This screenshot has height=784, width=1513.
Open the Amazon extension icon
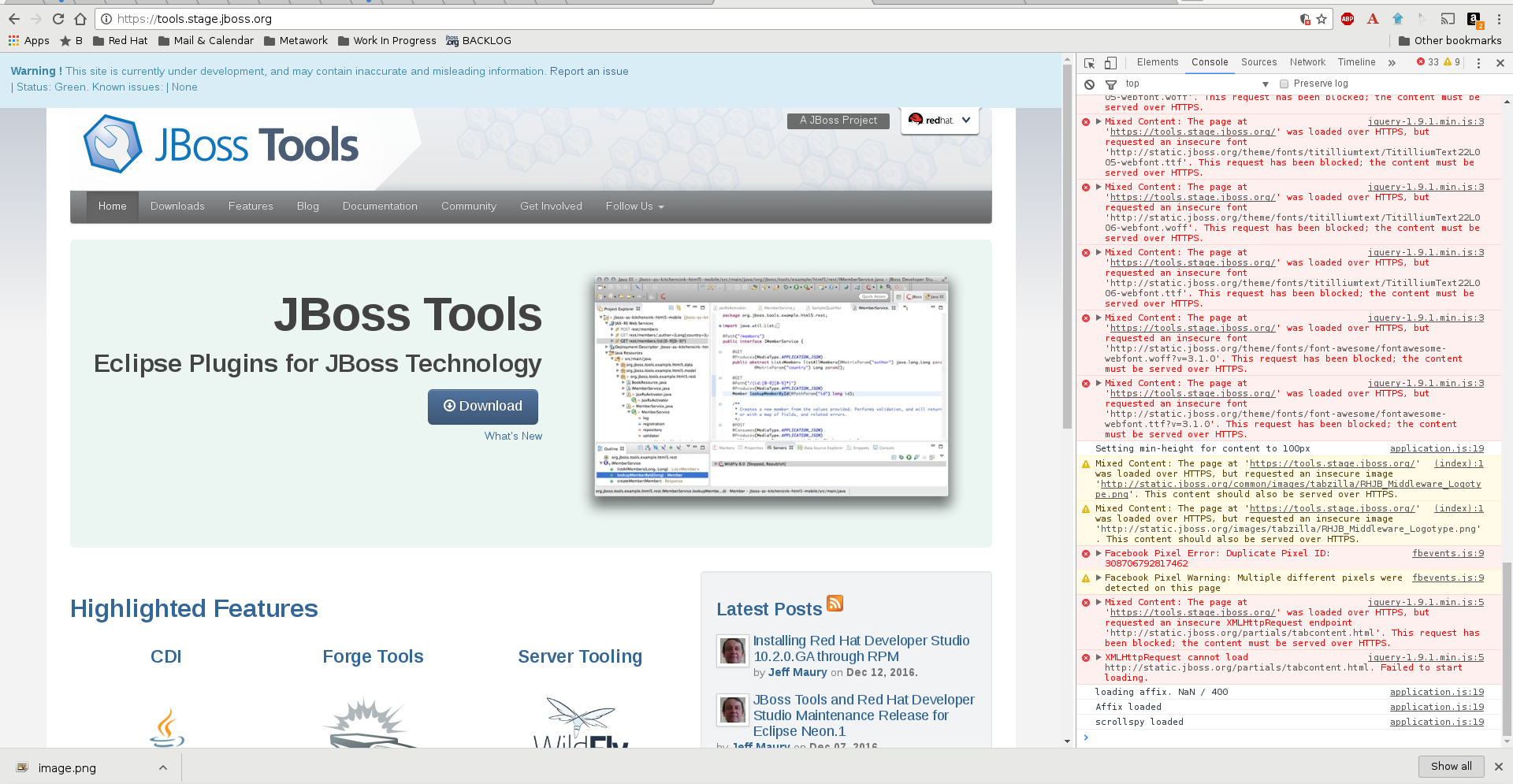click(x=1474, y=20)
